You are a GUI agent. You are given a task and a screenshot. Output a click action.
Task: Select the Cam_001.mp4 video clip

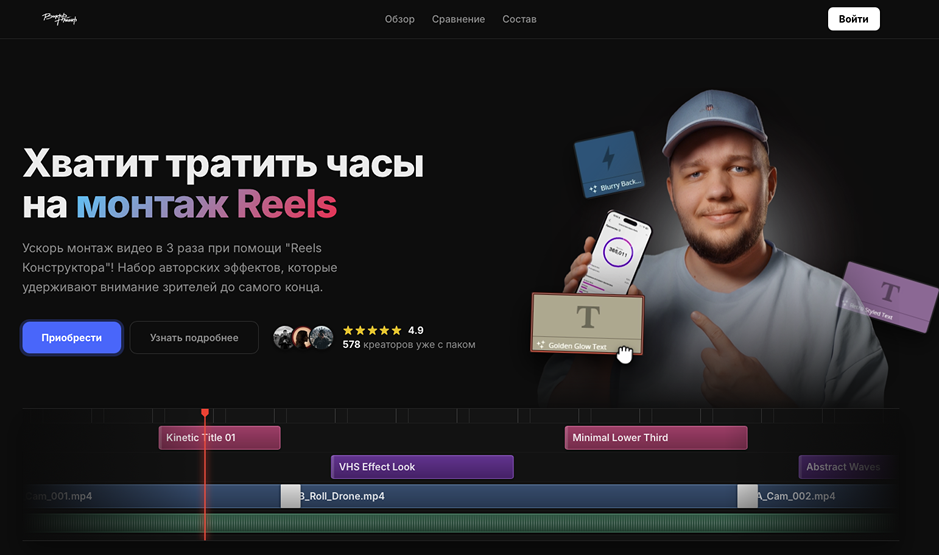153,496
